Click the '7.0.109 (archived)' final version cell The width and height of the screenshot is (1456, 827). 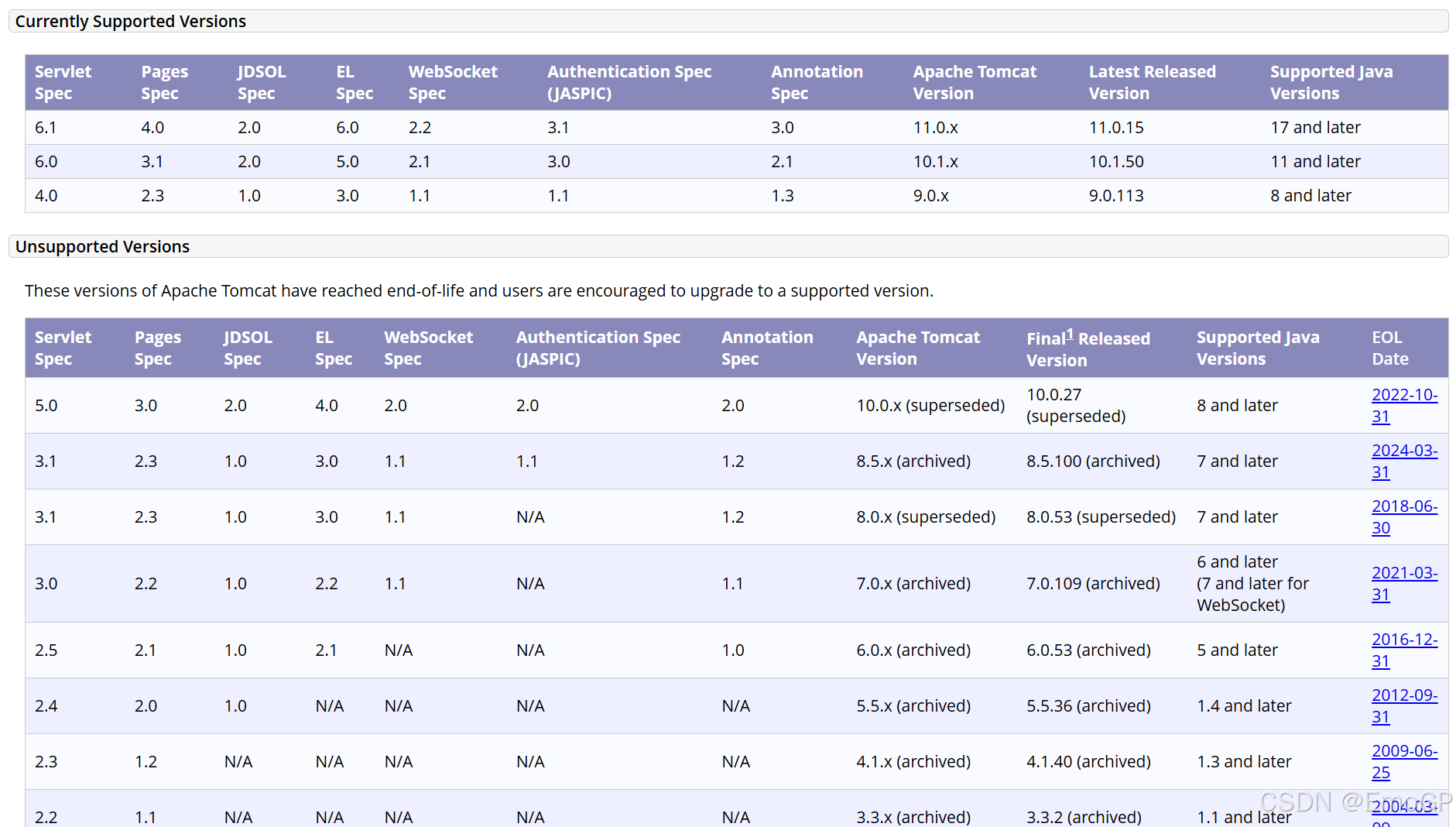click(x=1093, y=584)
